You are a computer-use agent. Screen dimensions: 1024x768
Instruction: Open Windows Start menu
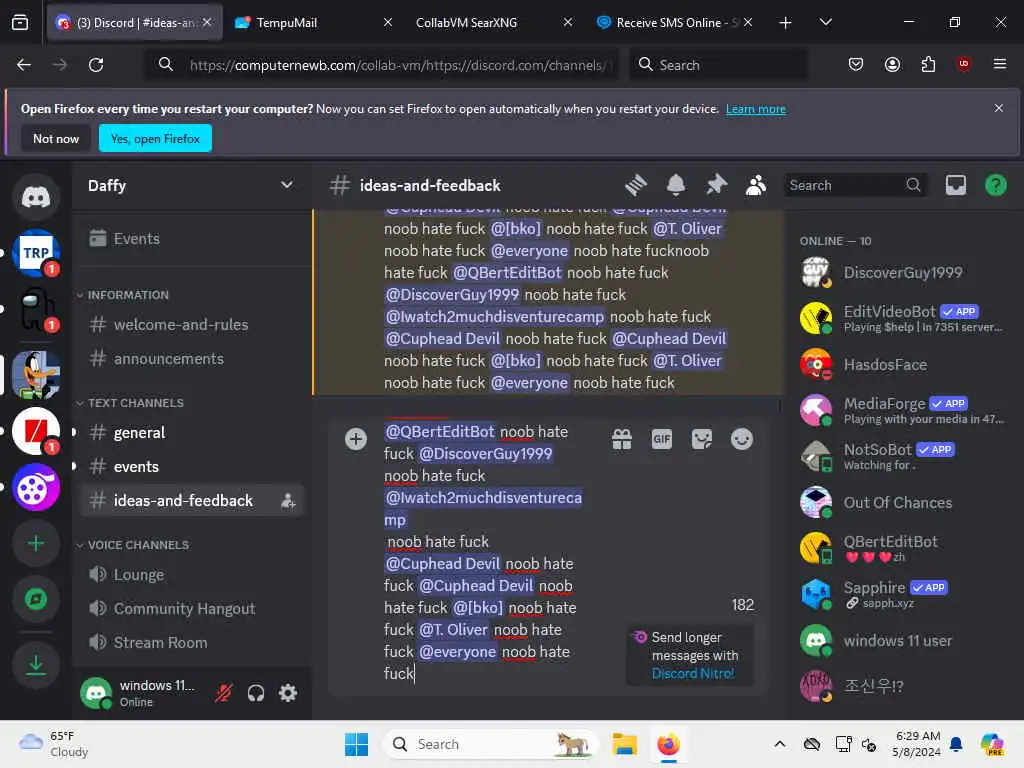coord(357,744)
